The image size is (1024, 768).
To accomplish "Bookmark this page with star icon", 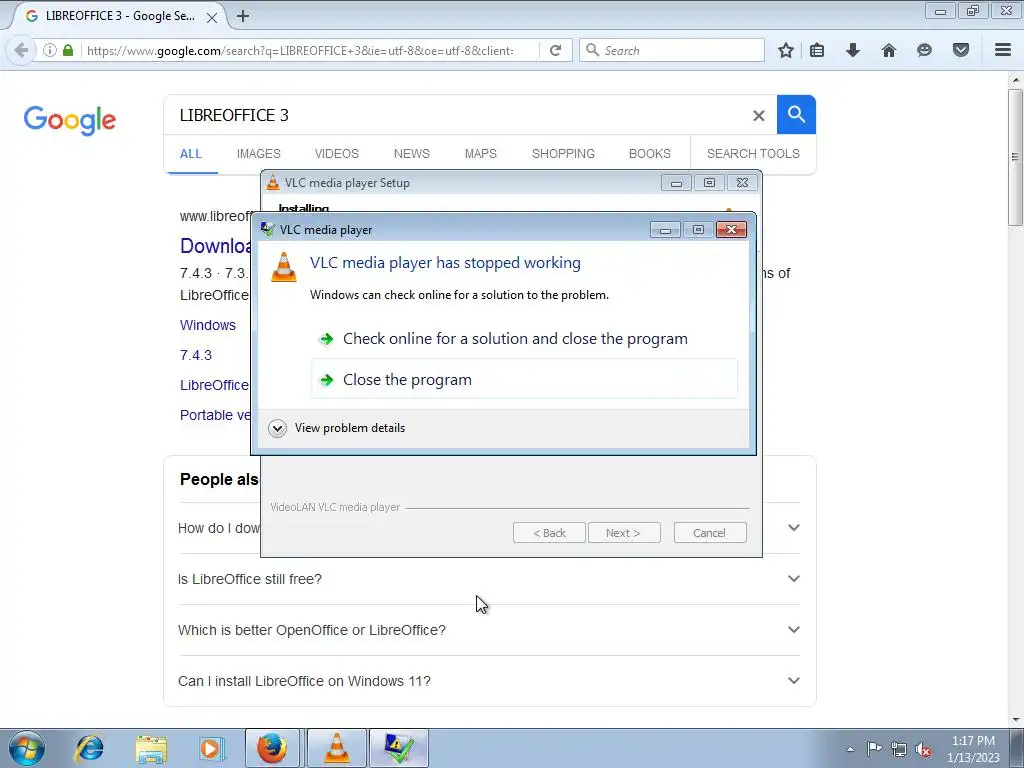I will coord(786,50).
